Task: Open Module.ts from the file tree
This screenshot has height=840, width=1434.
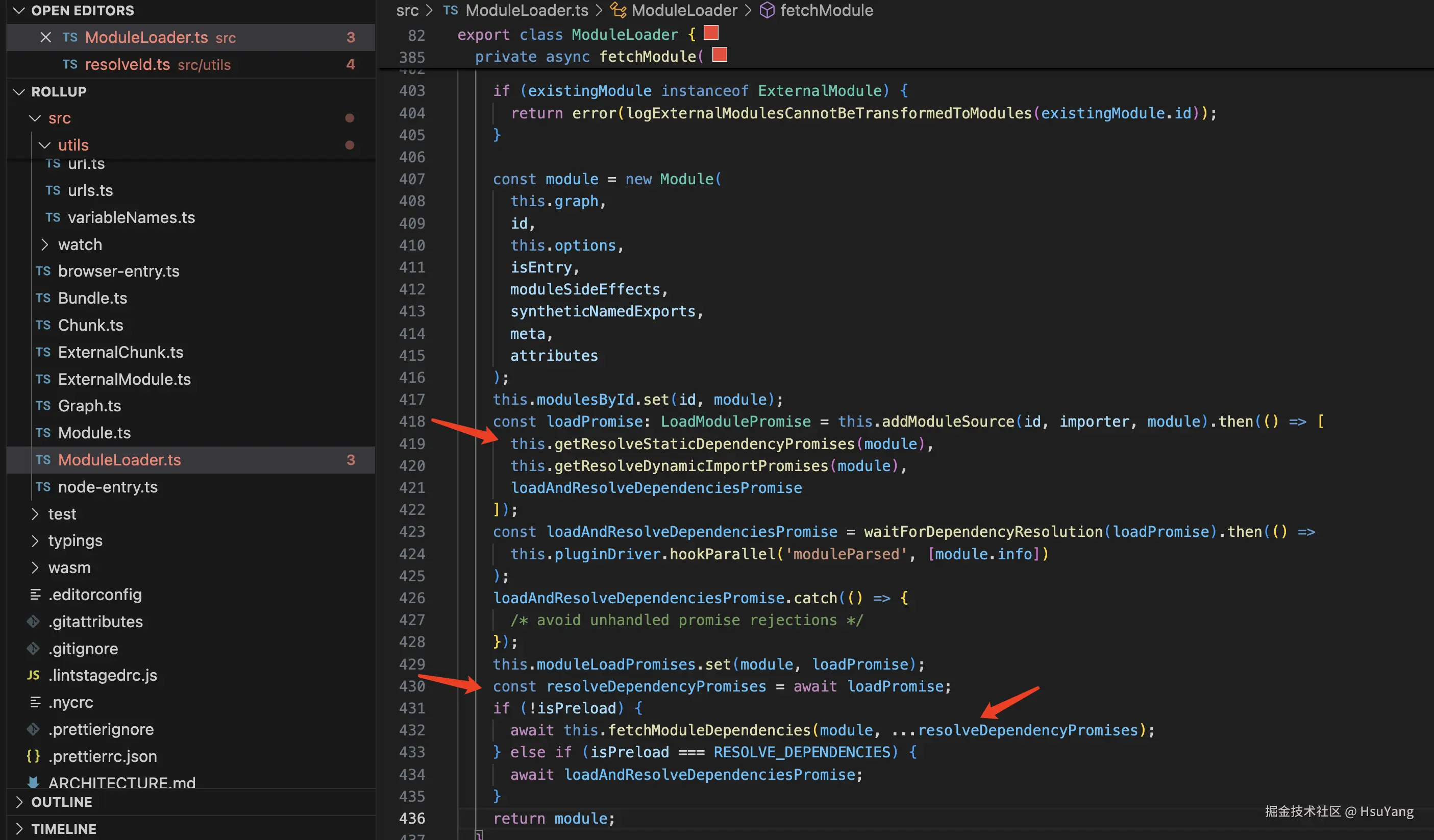Action: [94, 433]
